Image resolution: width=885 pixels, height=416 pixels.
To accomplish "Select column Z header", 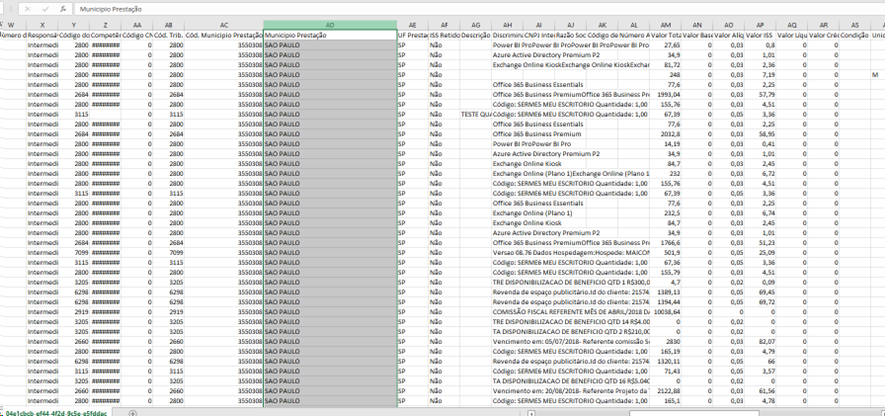I will click(106, 25).
